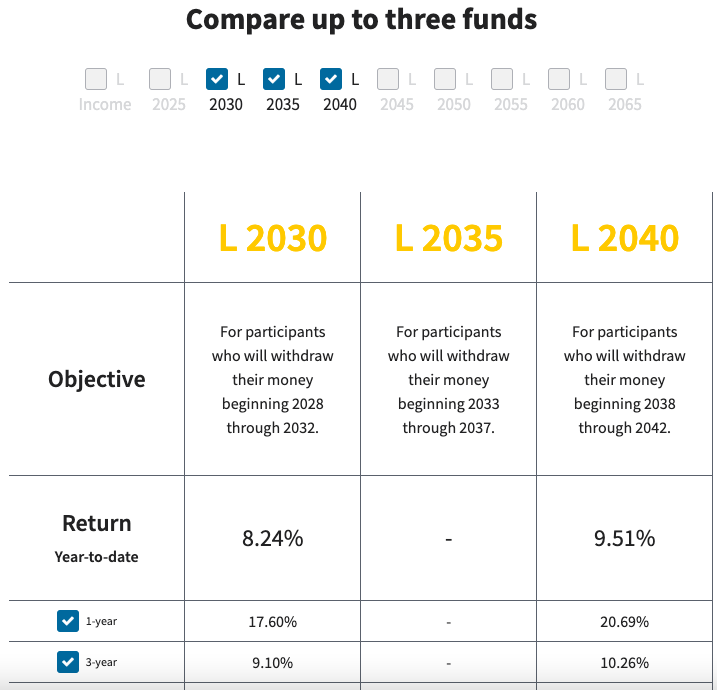Click the Objective row label
Screen dimensions: 717x690
pos(97,379)
